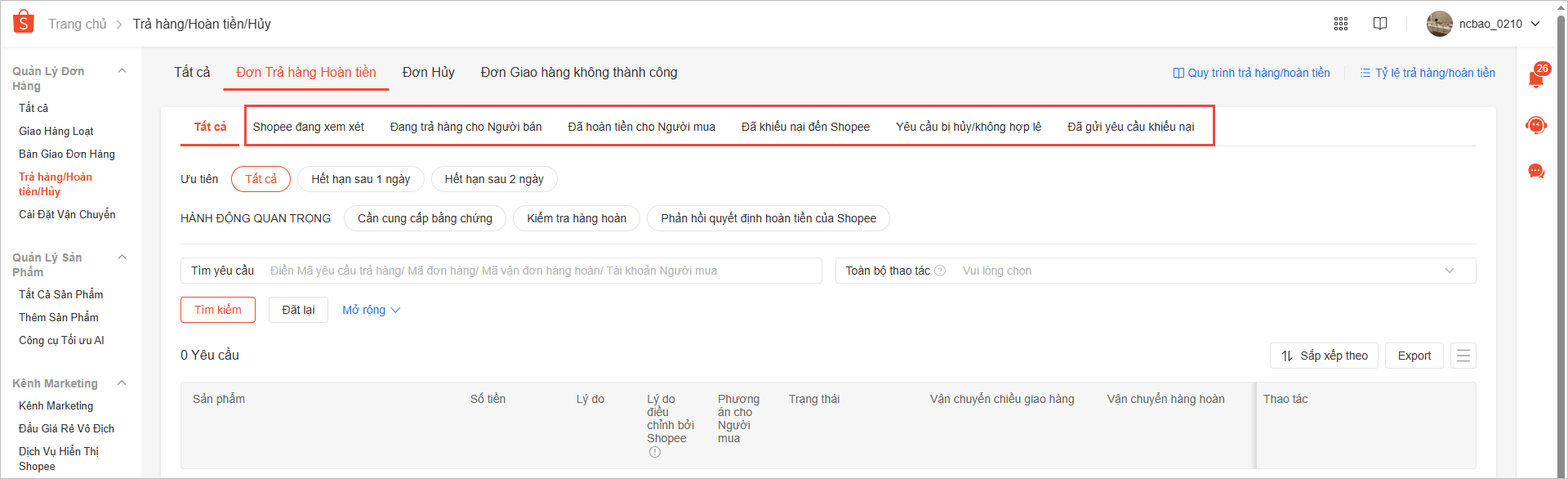Open the apps grid menu icon
This screenshot has width=1568, height=479.
pos(1341,24)
